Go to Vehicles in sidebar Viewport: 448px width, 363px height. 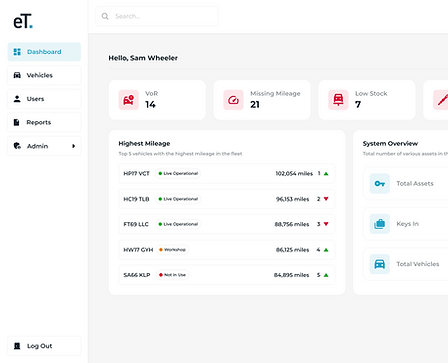(x=44, y=75)
